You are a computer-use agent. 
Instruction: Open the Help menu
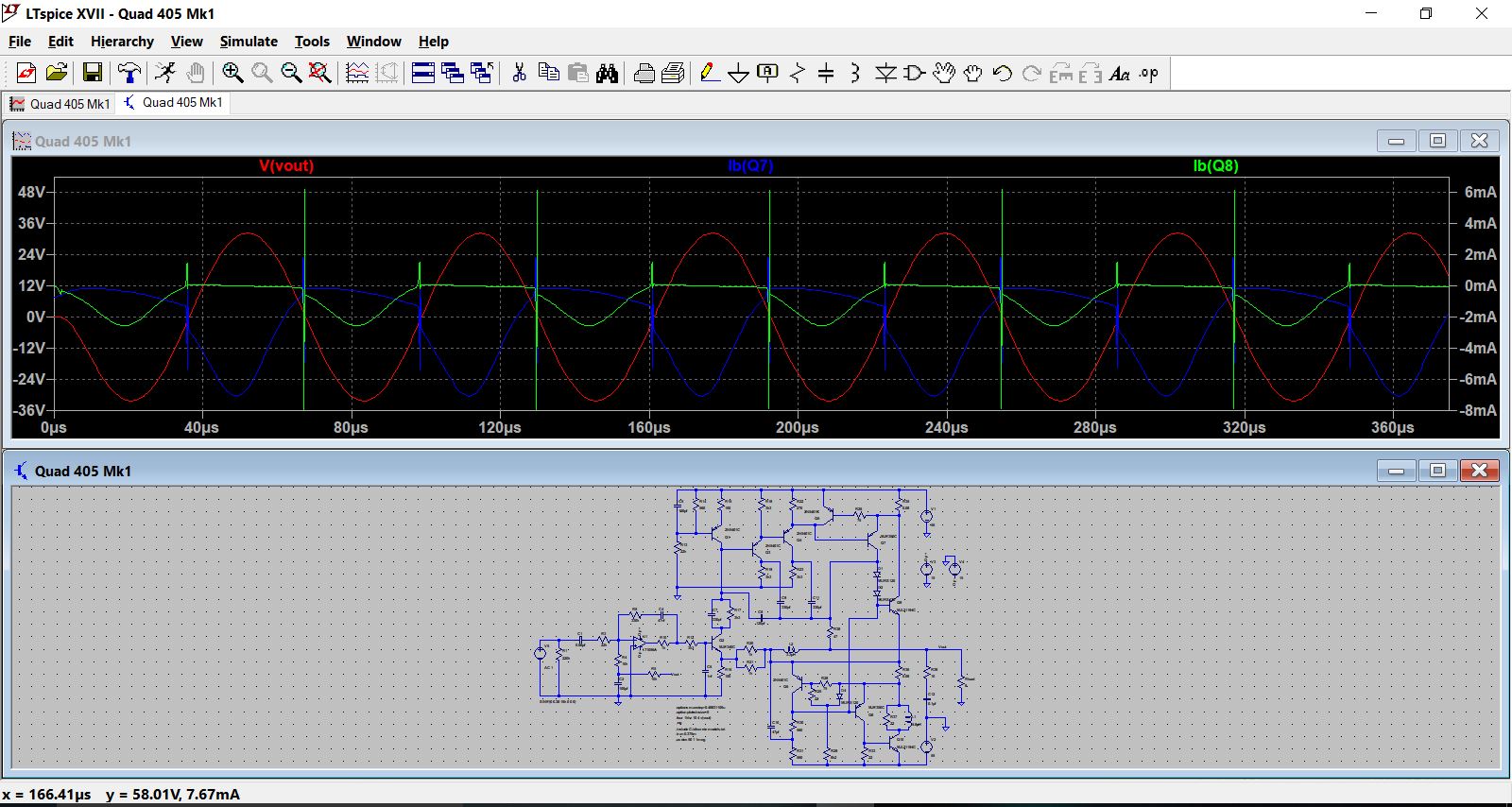pyautogui.click(x=434, y=42)
